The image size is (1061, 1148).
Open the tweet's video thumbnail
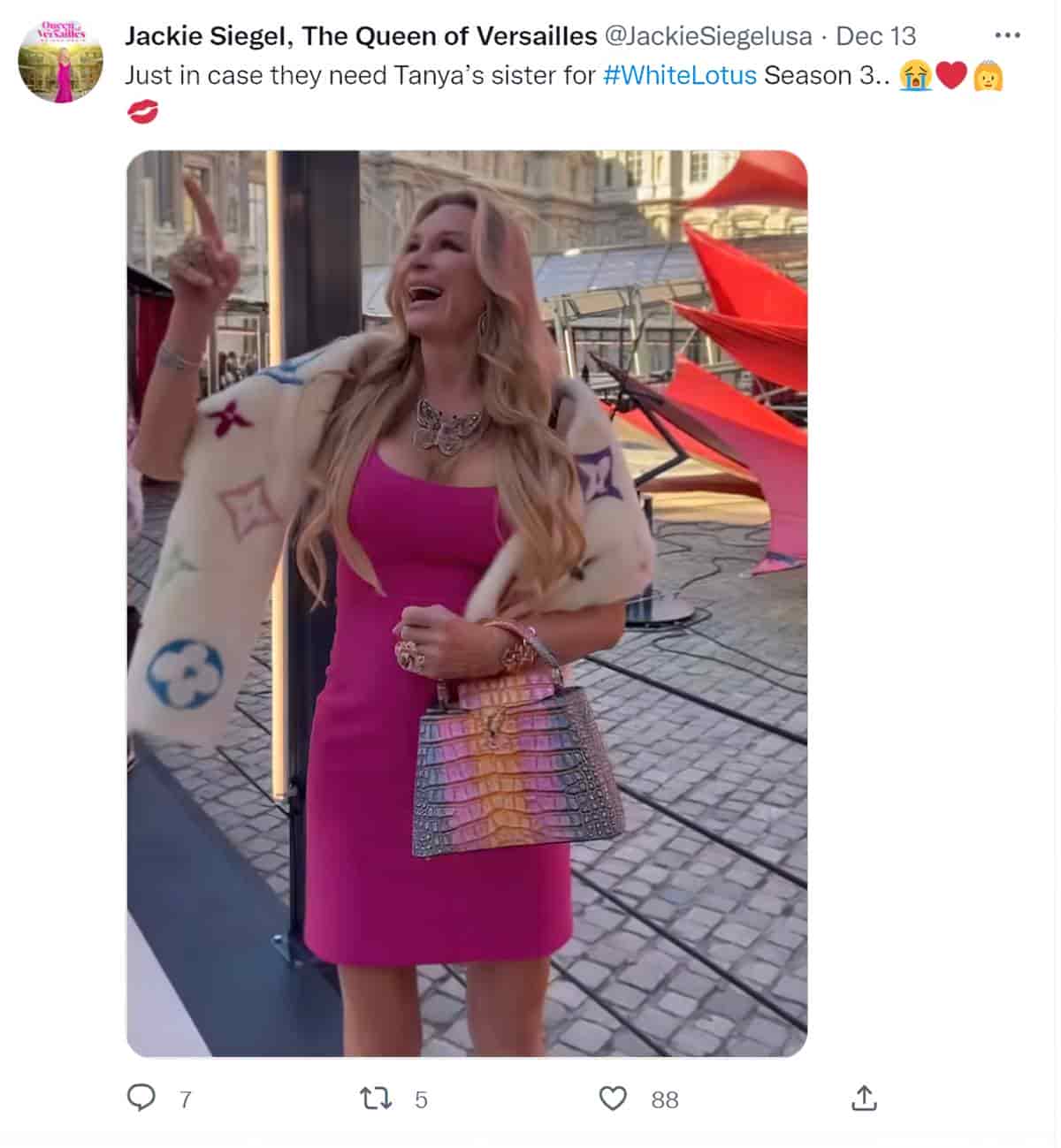pos(467,604)
